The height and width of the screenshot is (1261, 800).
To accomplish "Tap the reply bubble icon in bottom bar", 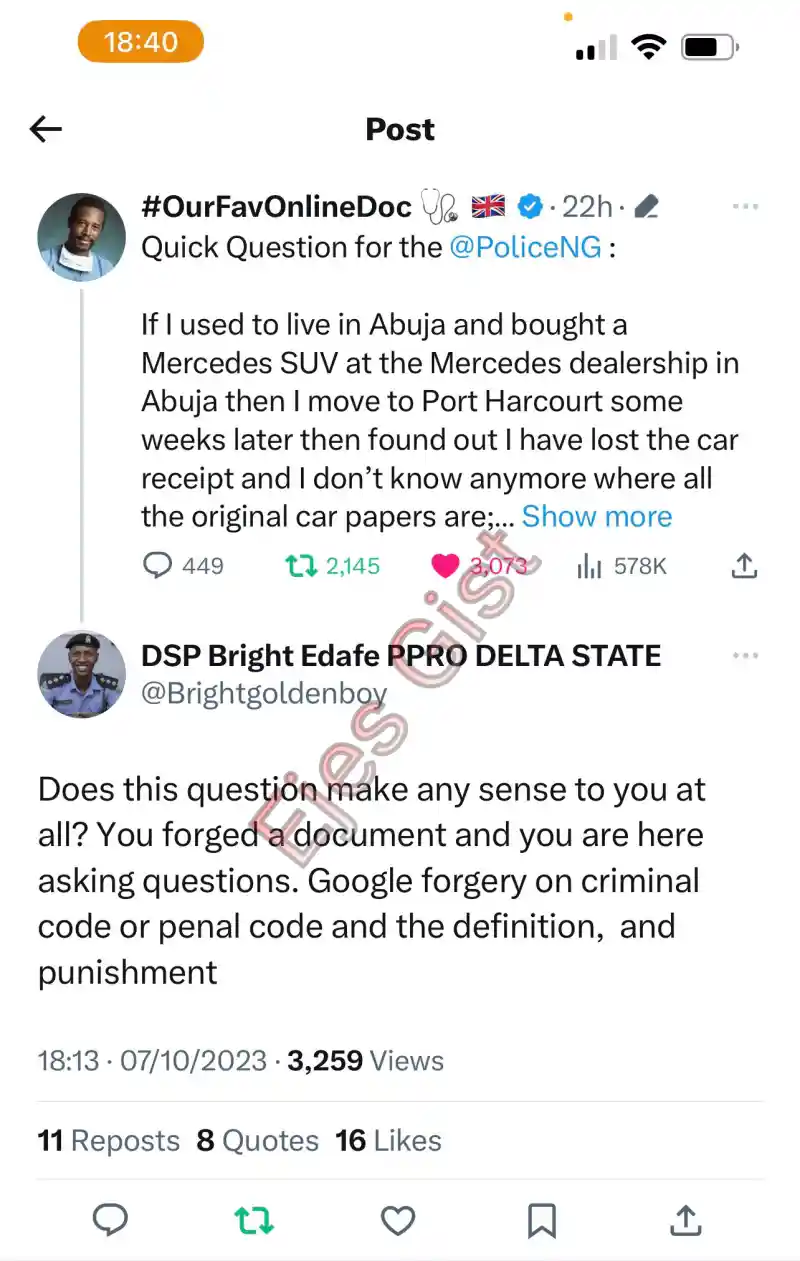I will click(111, 1221).
